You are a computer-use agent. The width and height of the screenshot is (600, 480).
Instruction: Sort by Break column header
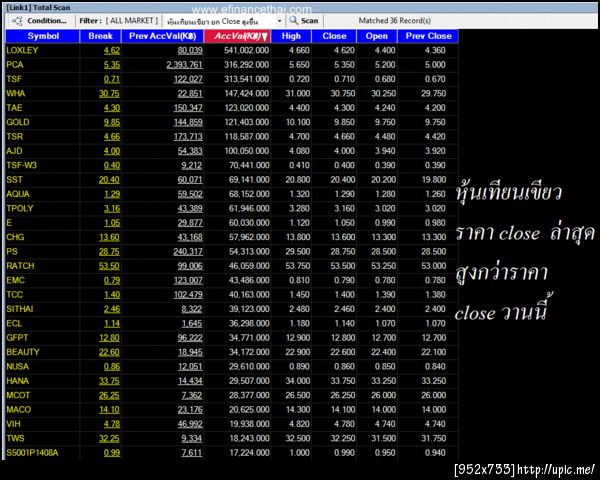100,36
